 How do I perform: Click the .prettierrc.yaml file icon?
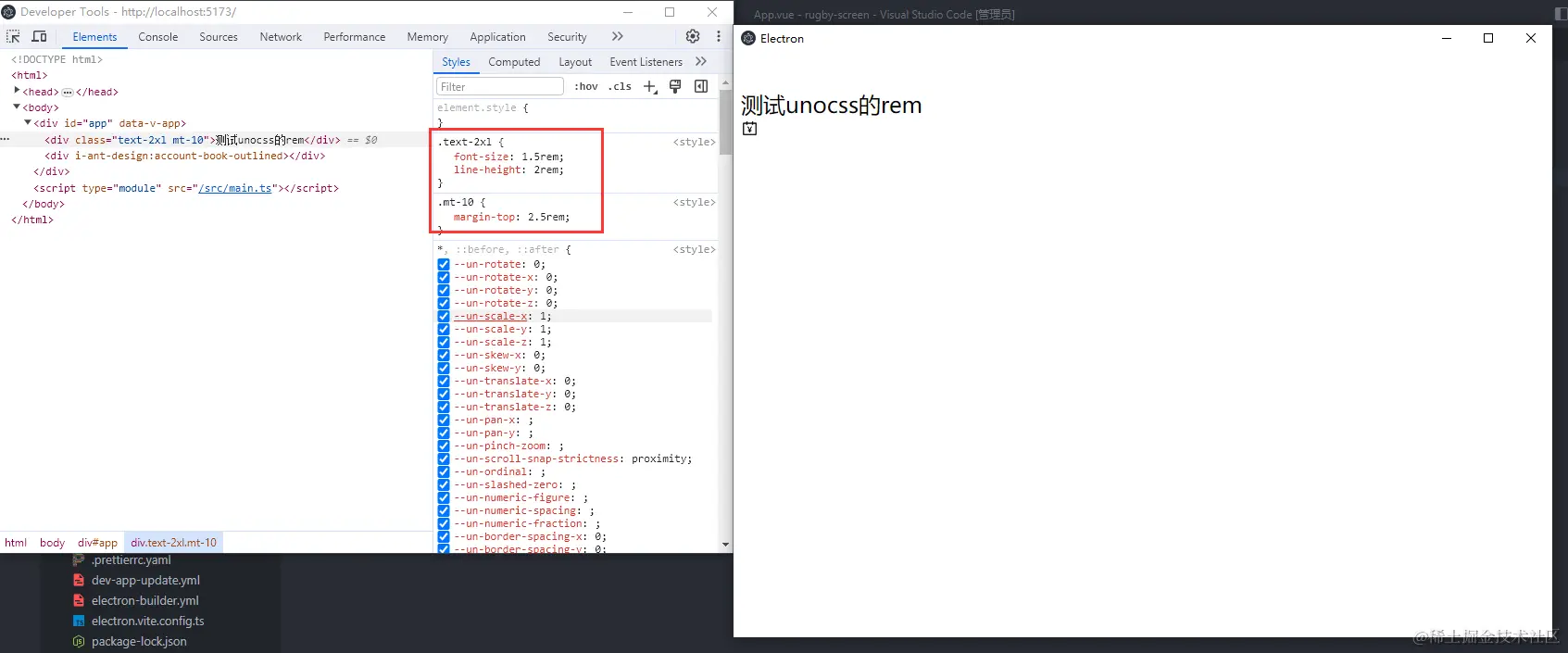pyautogui.click(x=79, y=559)
